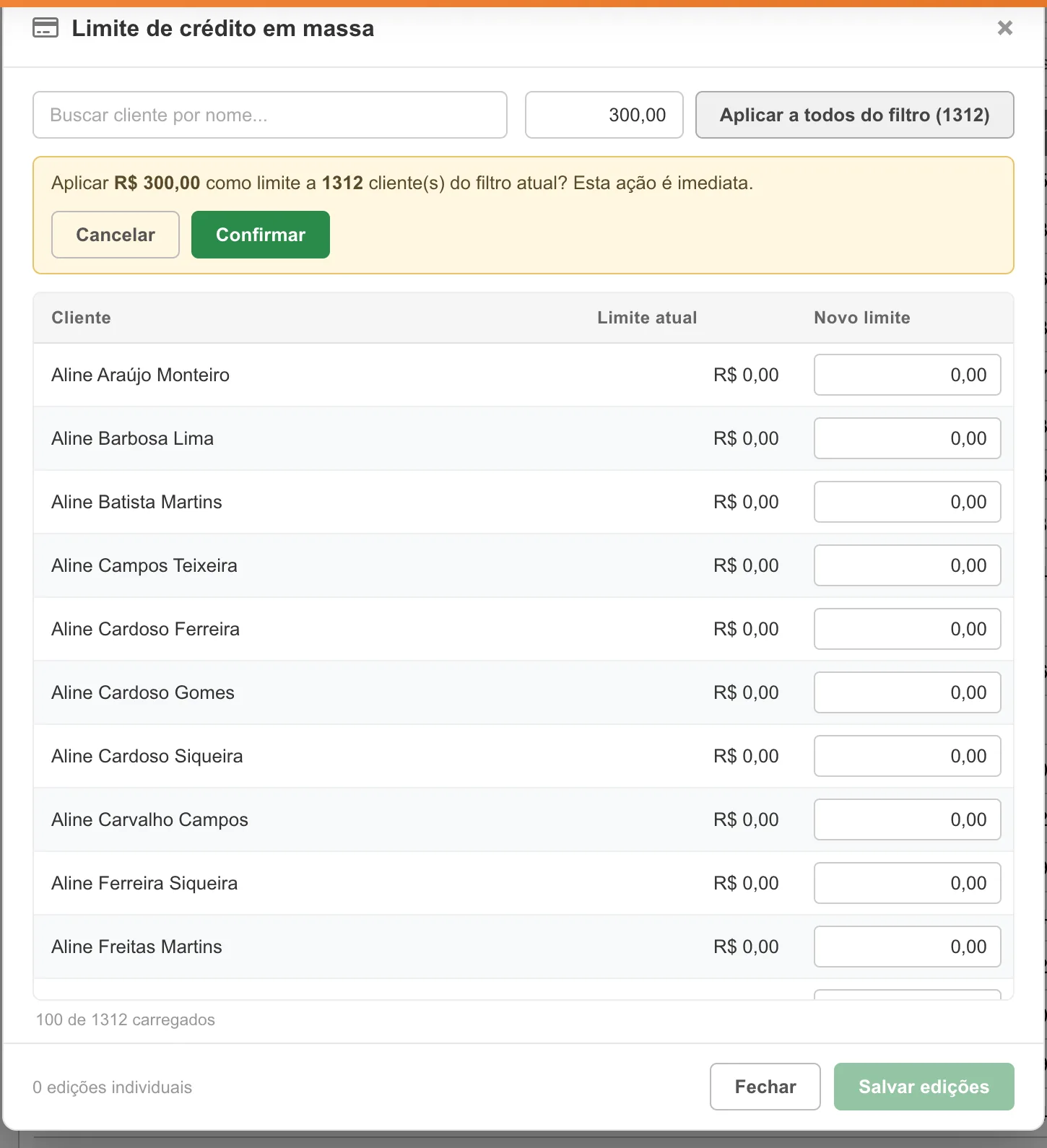Click the Cliente column header
Viewport: 1047px width, 1148px height.
point(81,318)
